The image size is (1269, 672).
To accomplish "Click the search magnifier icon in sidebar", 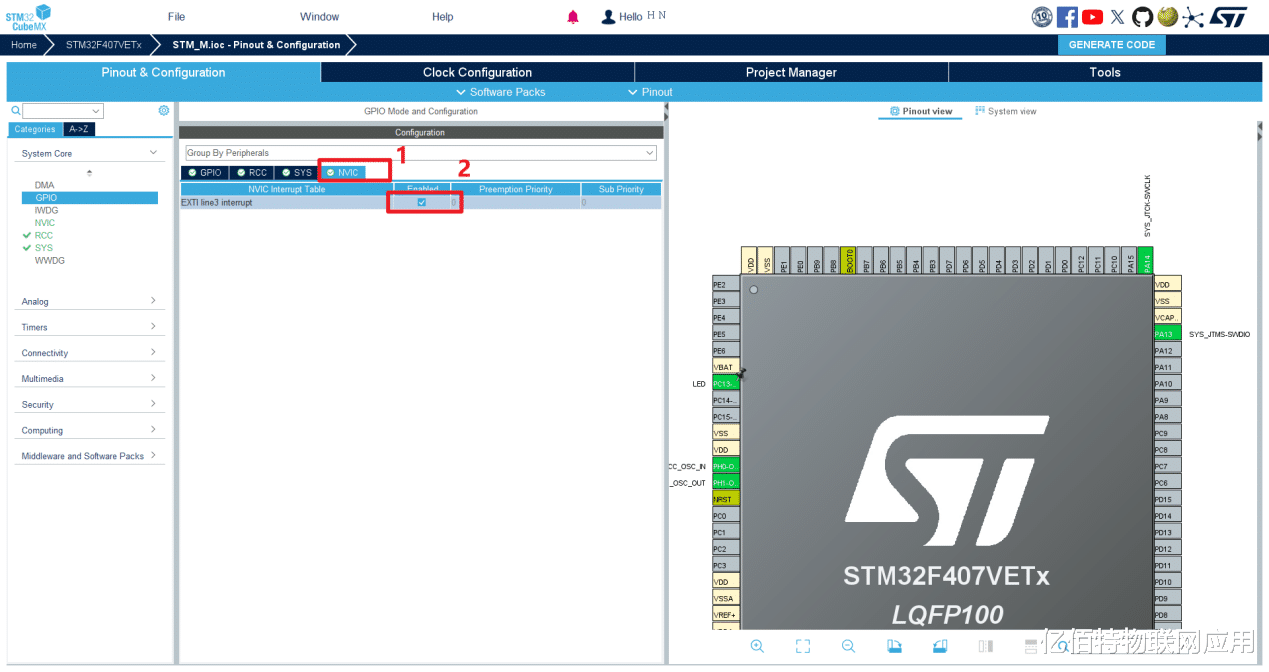I will [15, 111].
